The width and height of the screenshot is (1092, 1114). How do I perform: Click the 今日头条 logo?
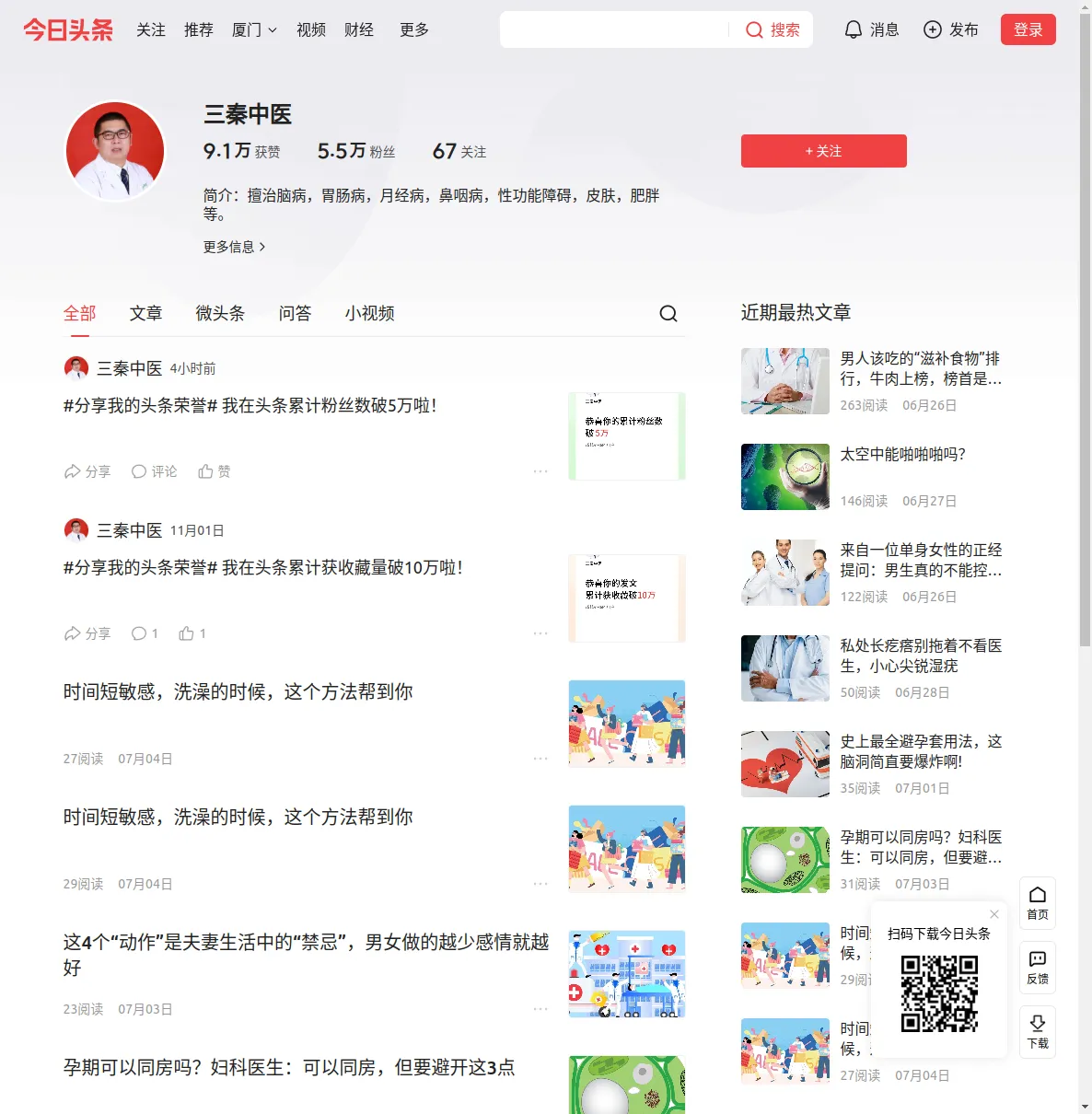tap(68, 29)
